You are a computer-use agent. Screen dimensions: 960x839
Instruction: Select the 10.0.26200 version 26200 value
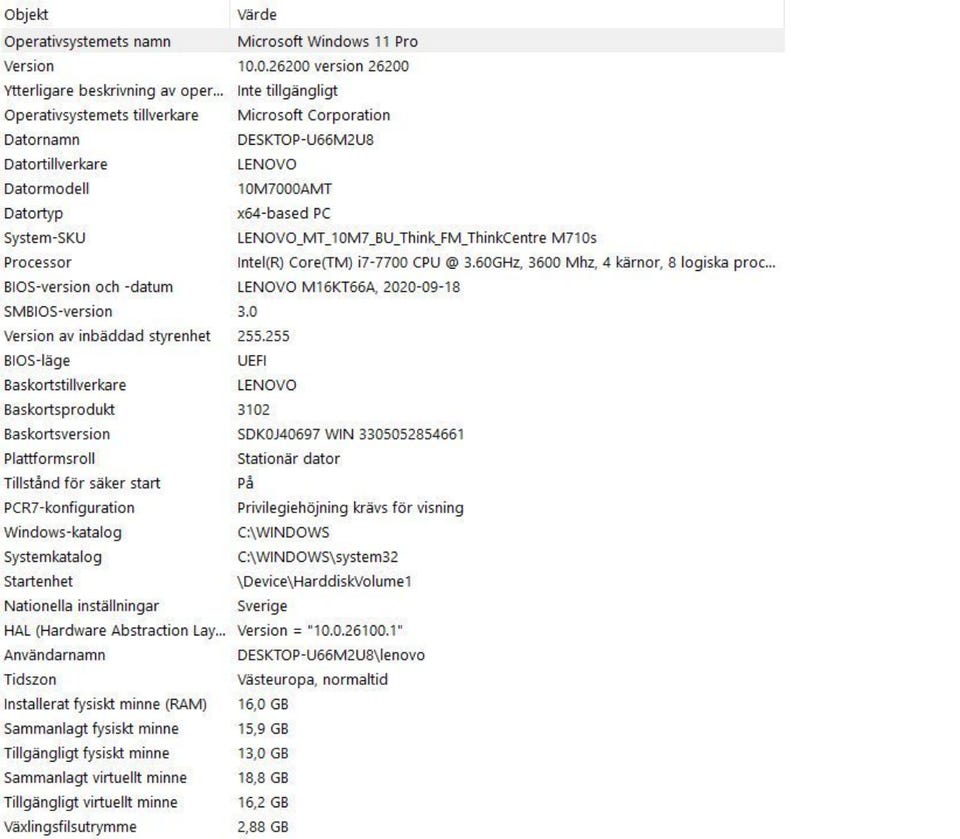coord(323,66)
